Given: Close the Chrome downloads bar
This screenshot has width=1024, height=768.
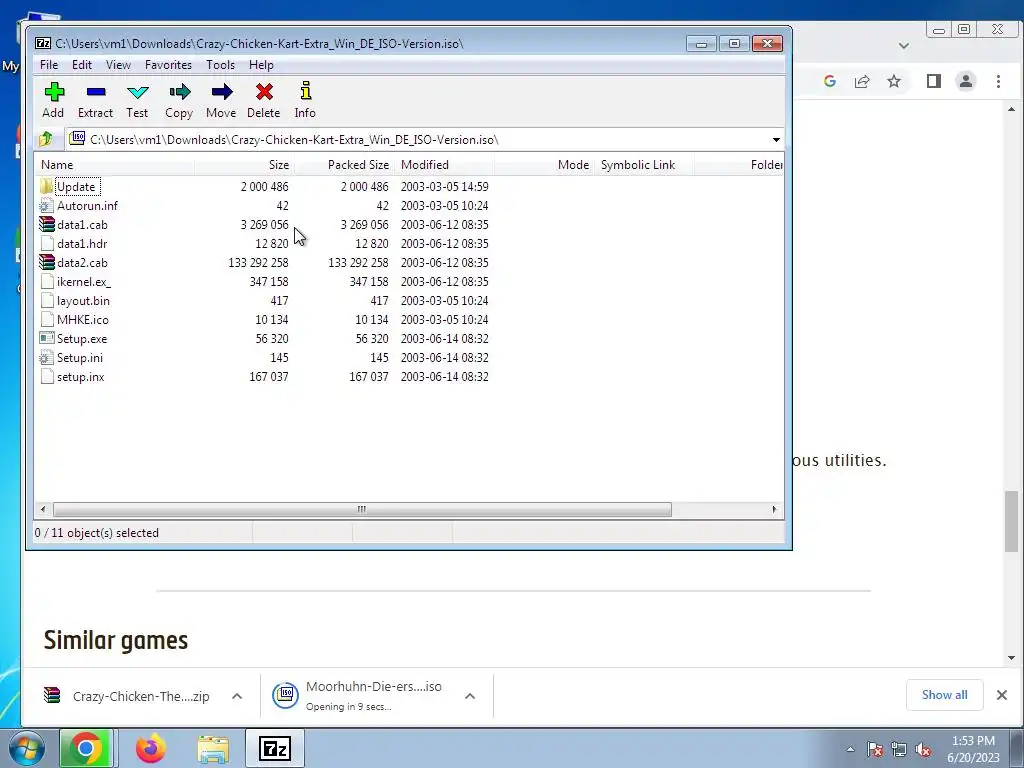Looking at the screenshot, I should 1002,695.
